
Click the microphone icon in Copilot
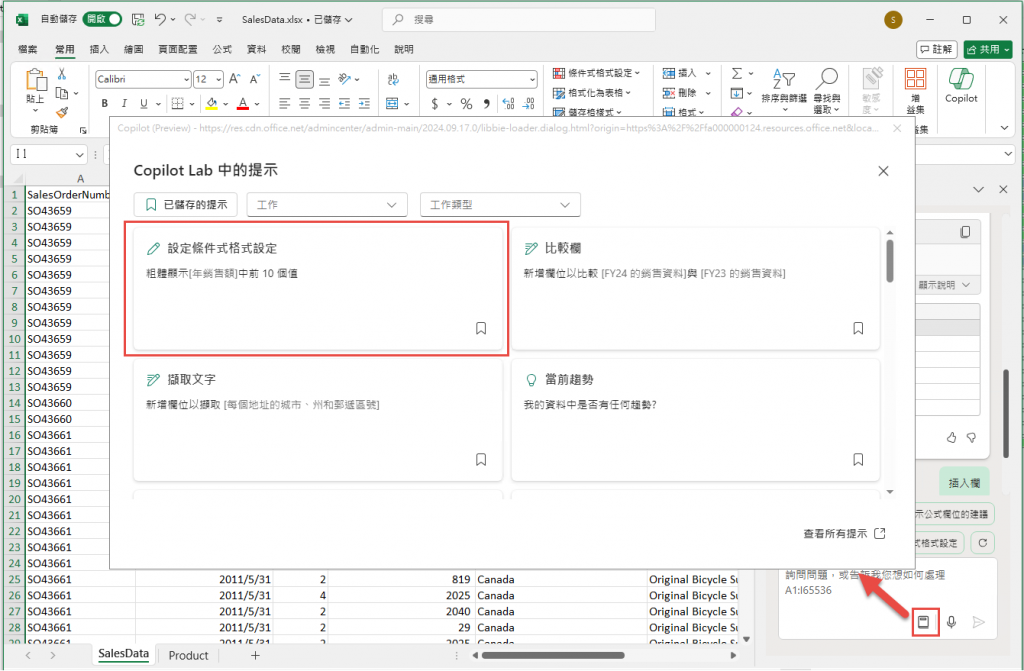click(952, 622)
